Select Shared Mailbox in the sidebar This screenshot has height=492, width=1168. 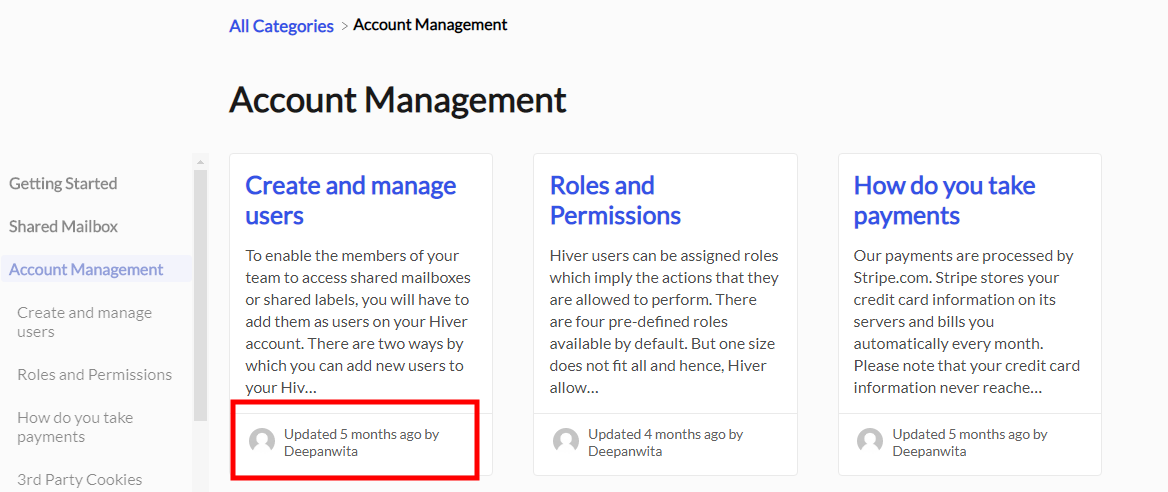[63, 227]
